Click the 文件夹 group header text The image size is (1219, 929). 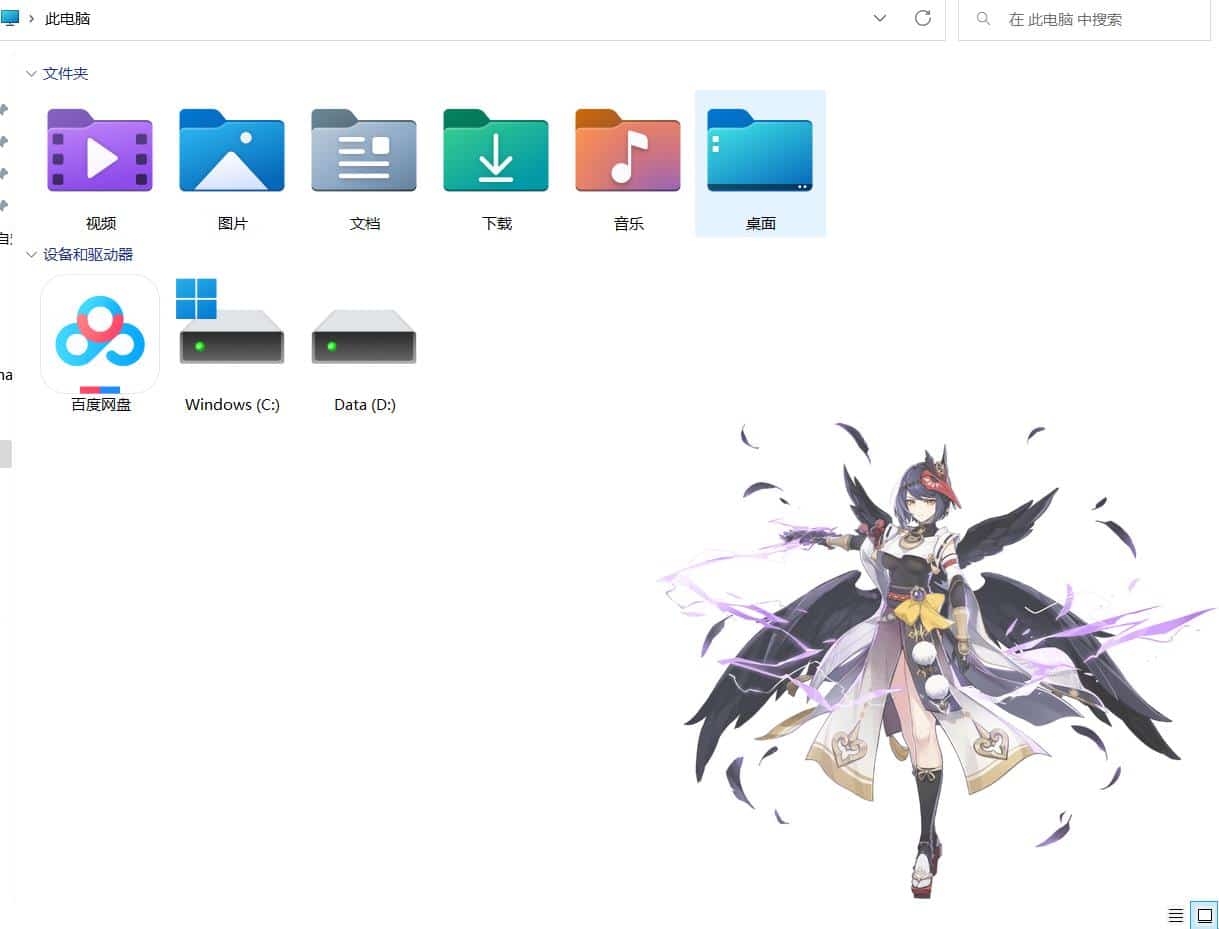66,73
